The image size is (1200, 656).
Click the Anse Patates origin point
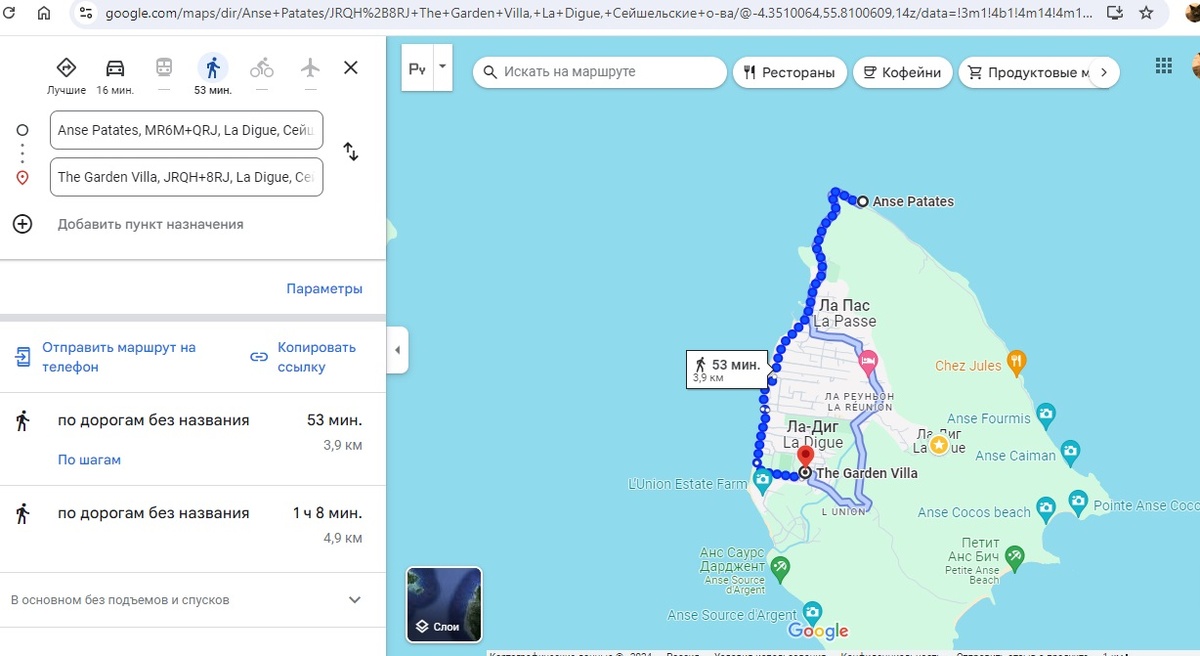click(862, 201)
